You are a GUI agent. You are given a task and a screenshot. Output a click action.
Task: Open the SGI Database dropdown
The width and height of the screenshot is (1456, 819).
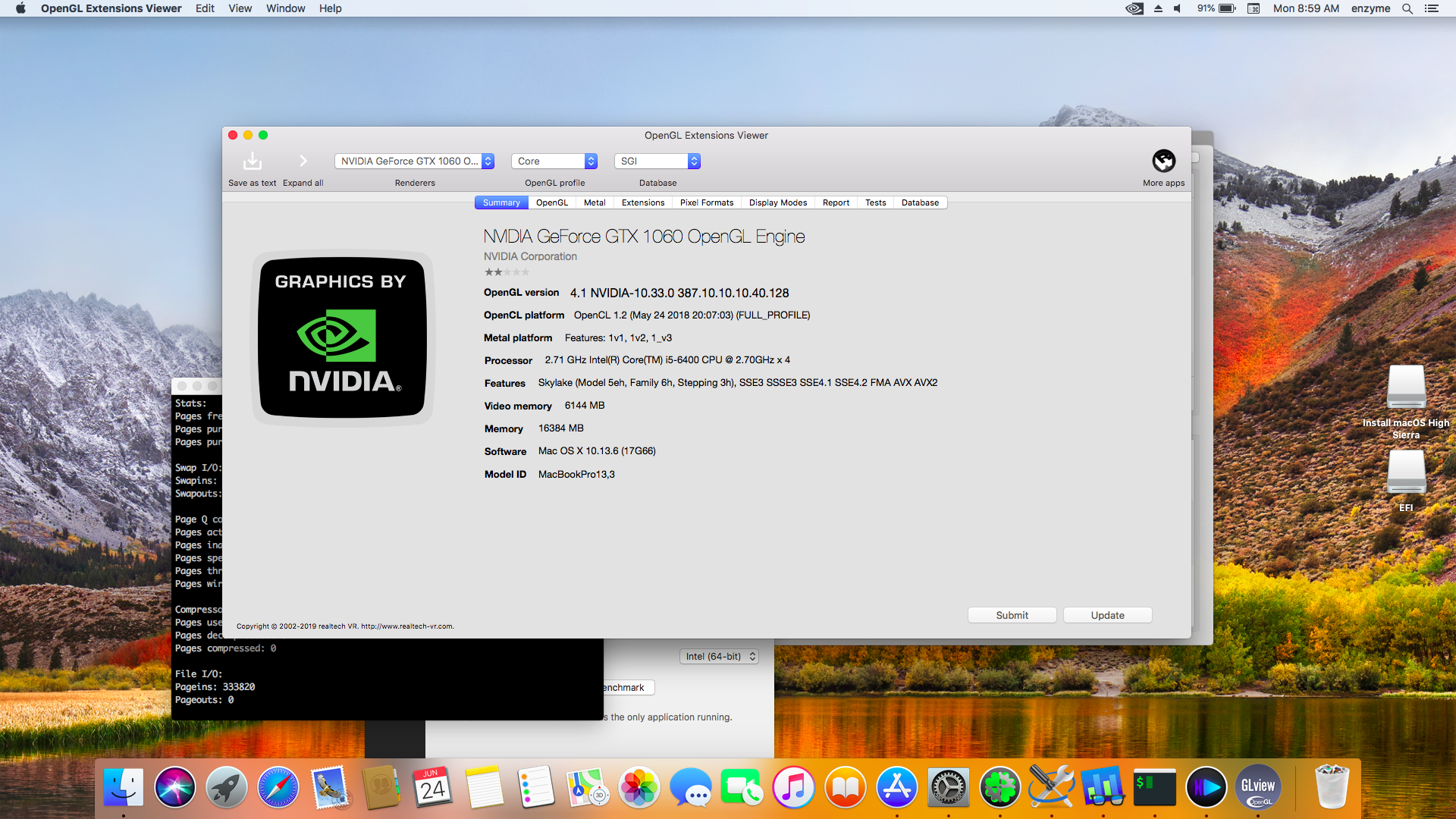657,162
